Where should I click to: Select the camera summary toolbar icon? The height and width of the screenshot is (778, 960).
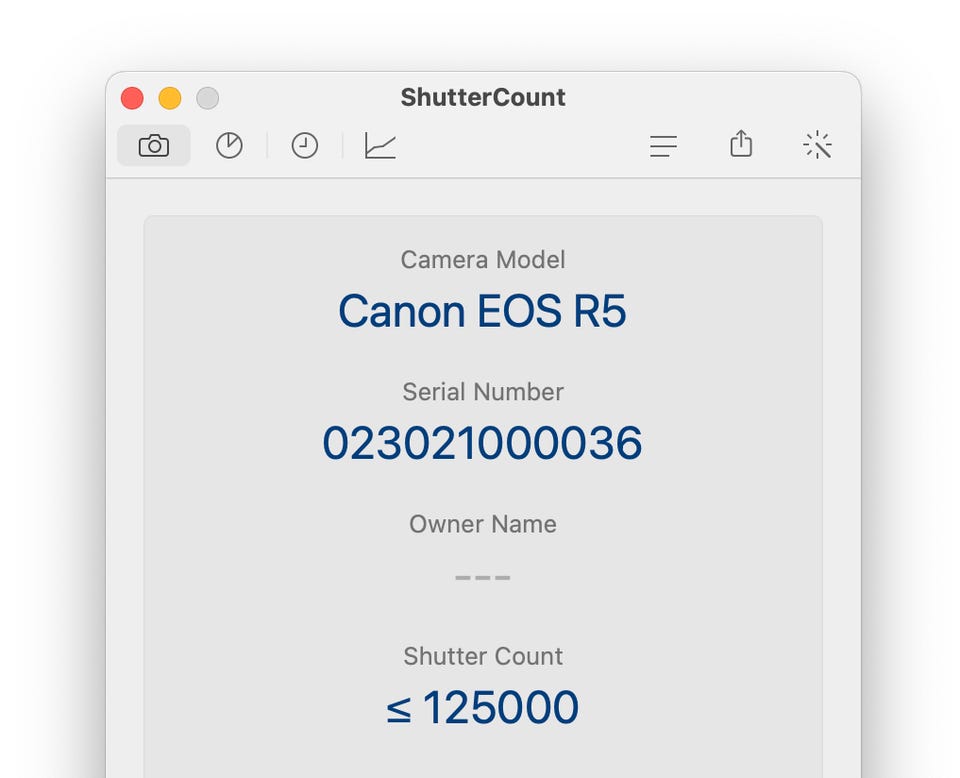point(154,146)
